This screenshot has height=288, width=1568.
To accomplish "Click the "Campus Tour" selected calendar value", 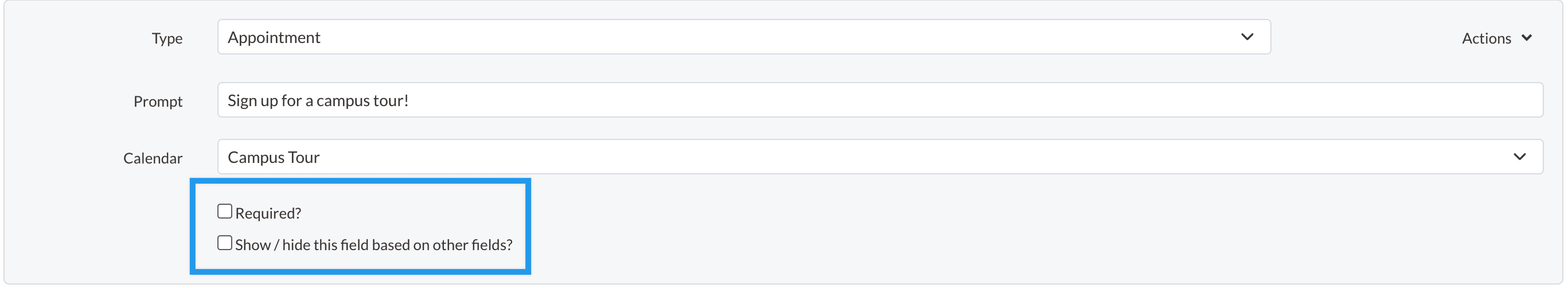I will 274,158.
